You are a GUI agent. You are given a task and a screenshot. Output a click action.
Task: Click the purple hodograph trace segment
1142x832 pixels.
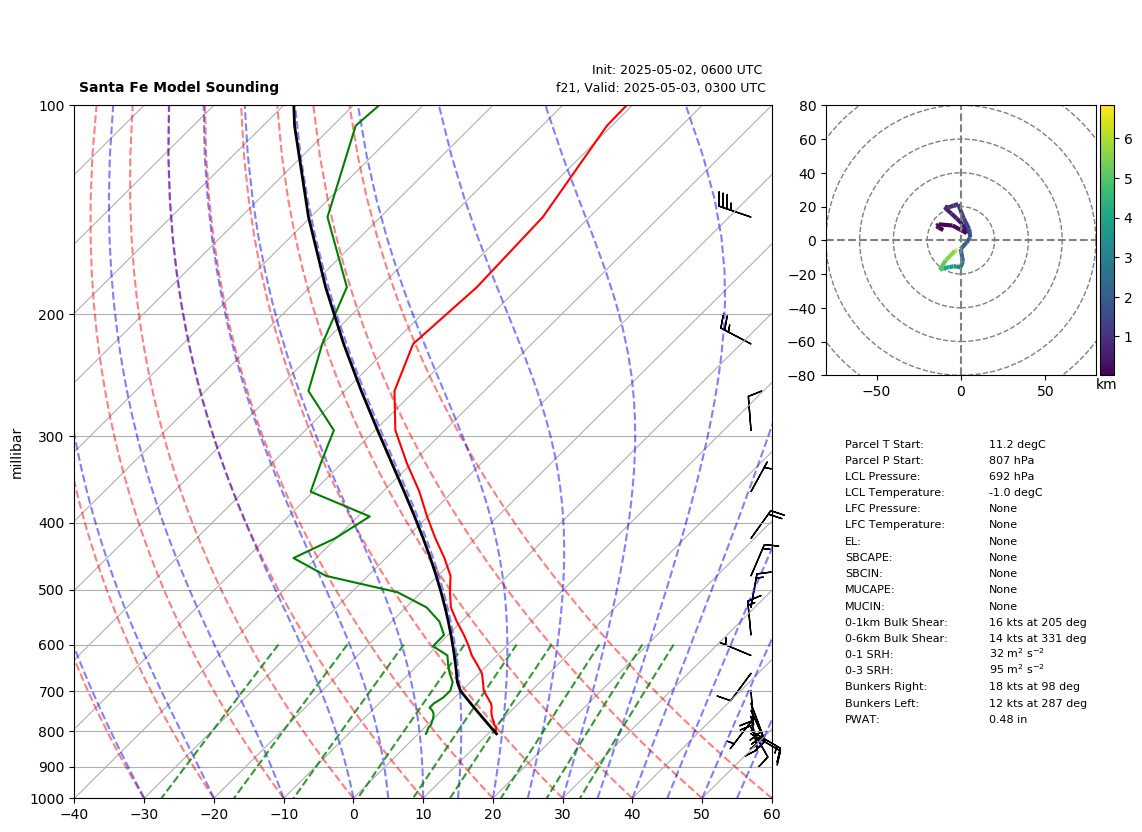click(950, 219)
